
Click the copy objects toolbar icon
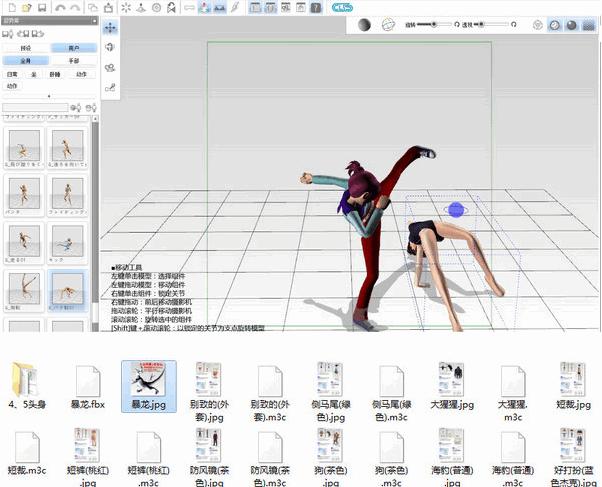pyautogui.click(x=93, y=7)
